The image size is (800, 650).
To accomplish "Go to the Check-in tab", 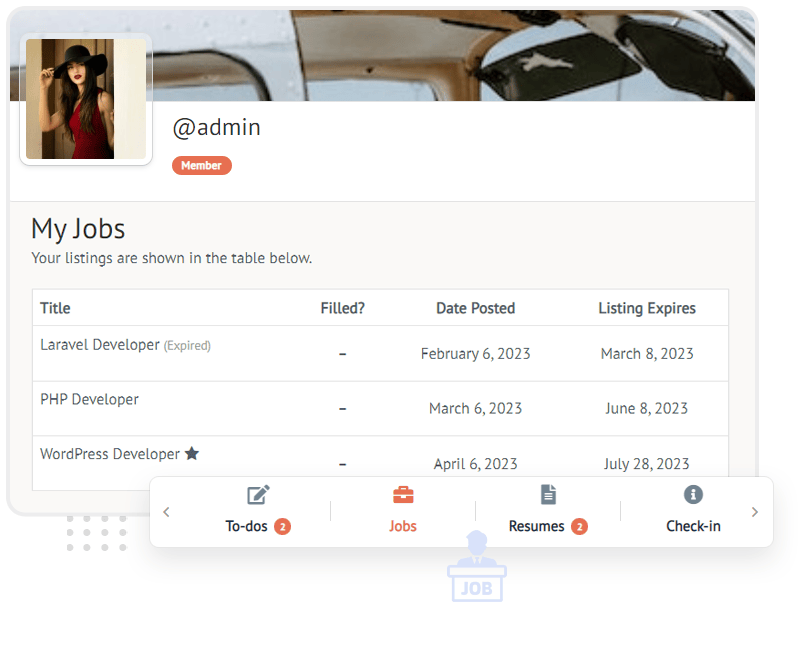I will (x=693, y=526).
